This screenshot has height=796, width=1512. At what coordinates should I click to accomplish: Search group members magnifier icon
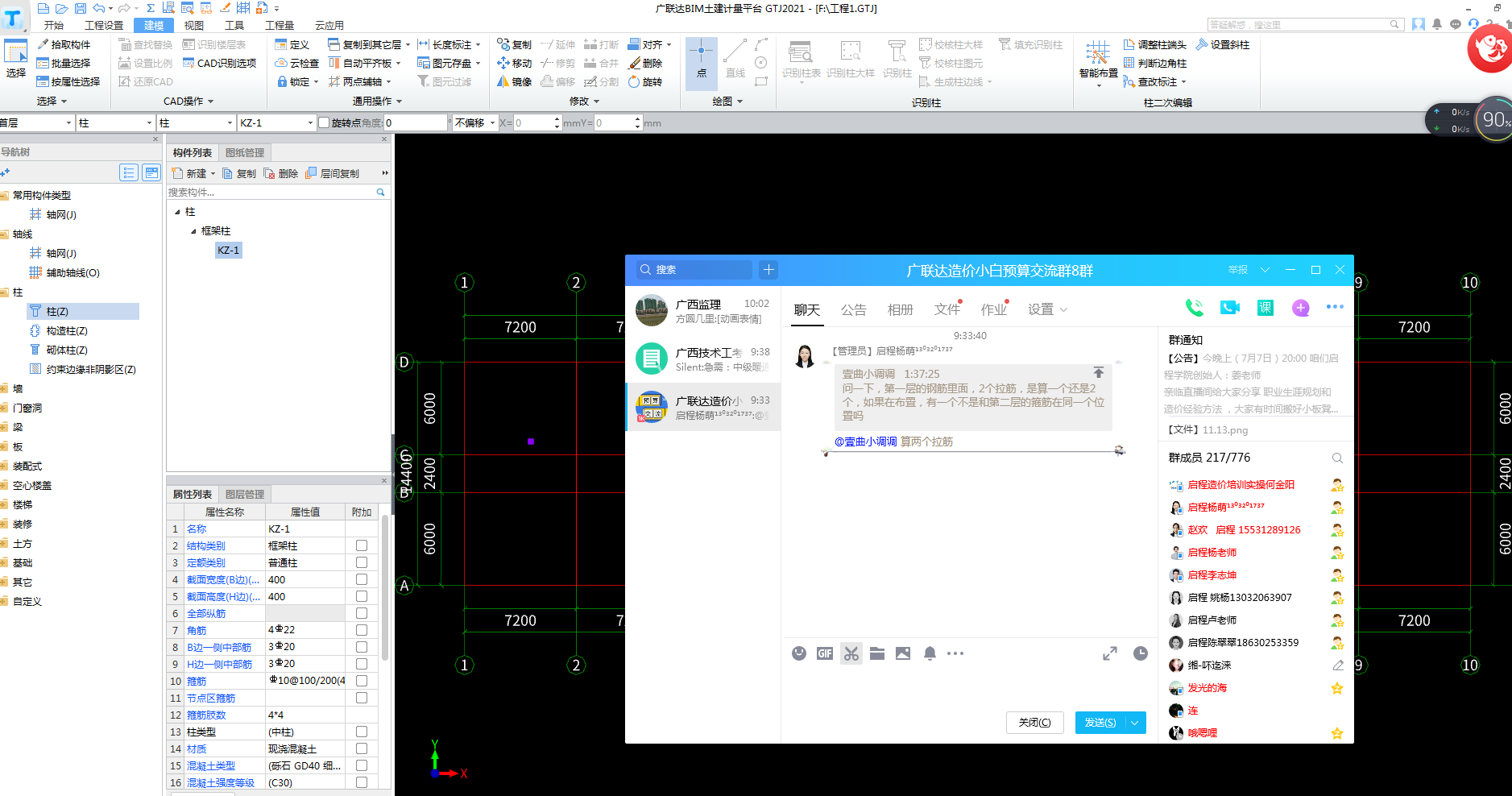click(x=1337, y=458)
